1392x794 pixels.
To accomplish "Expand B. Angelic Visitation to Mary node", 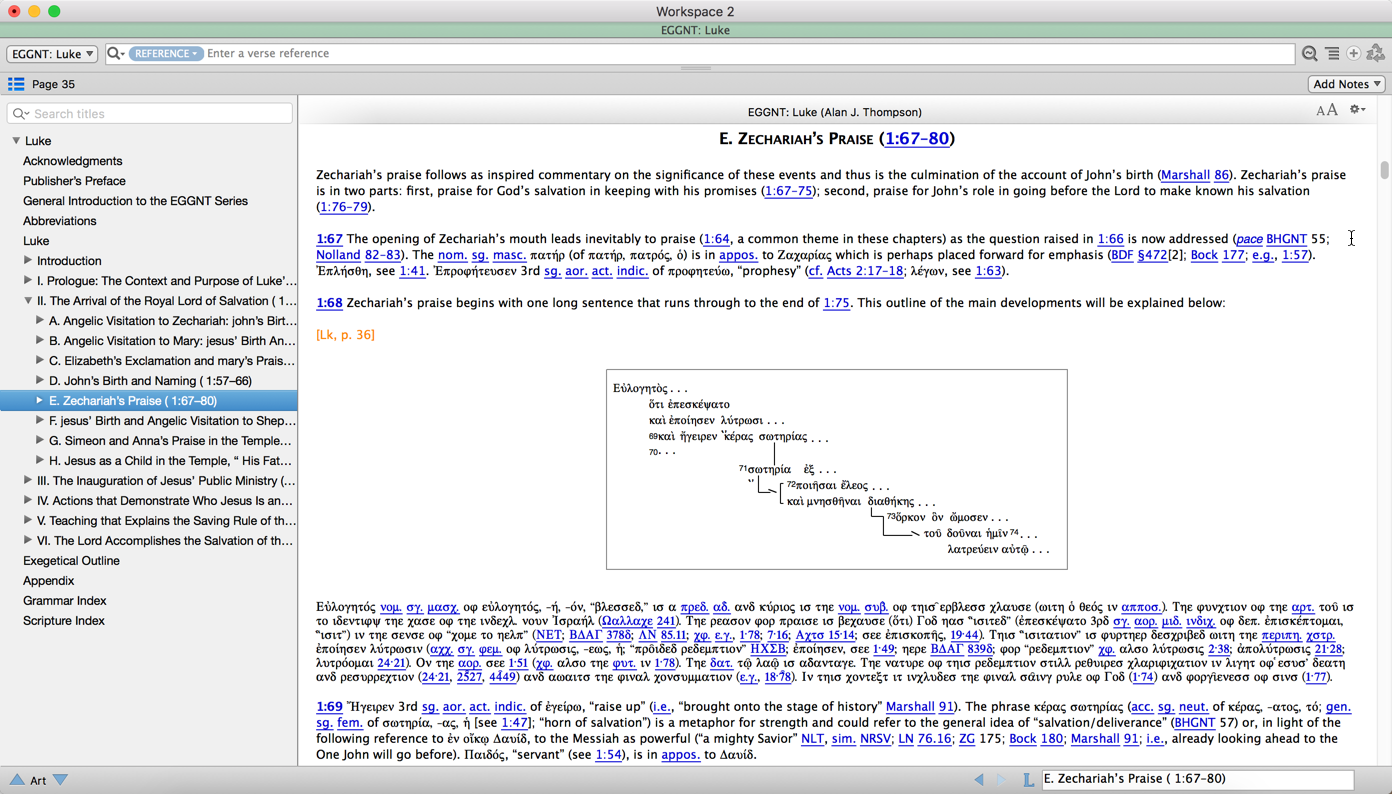I will [x=40, y=341].
